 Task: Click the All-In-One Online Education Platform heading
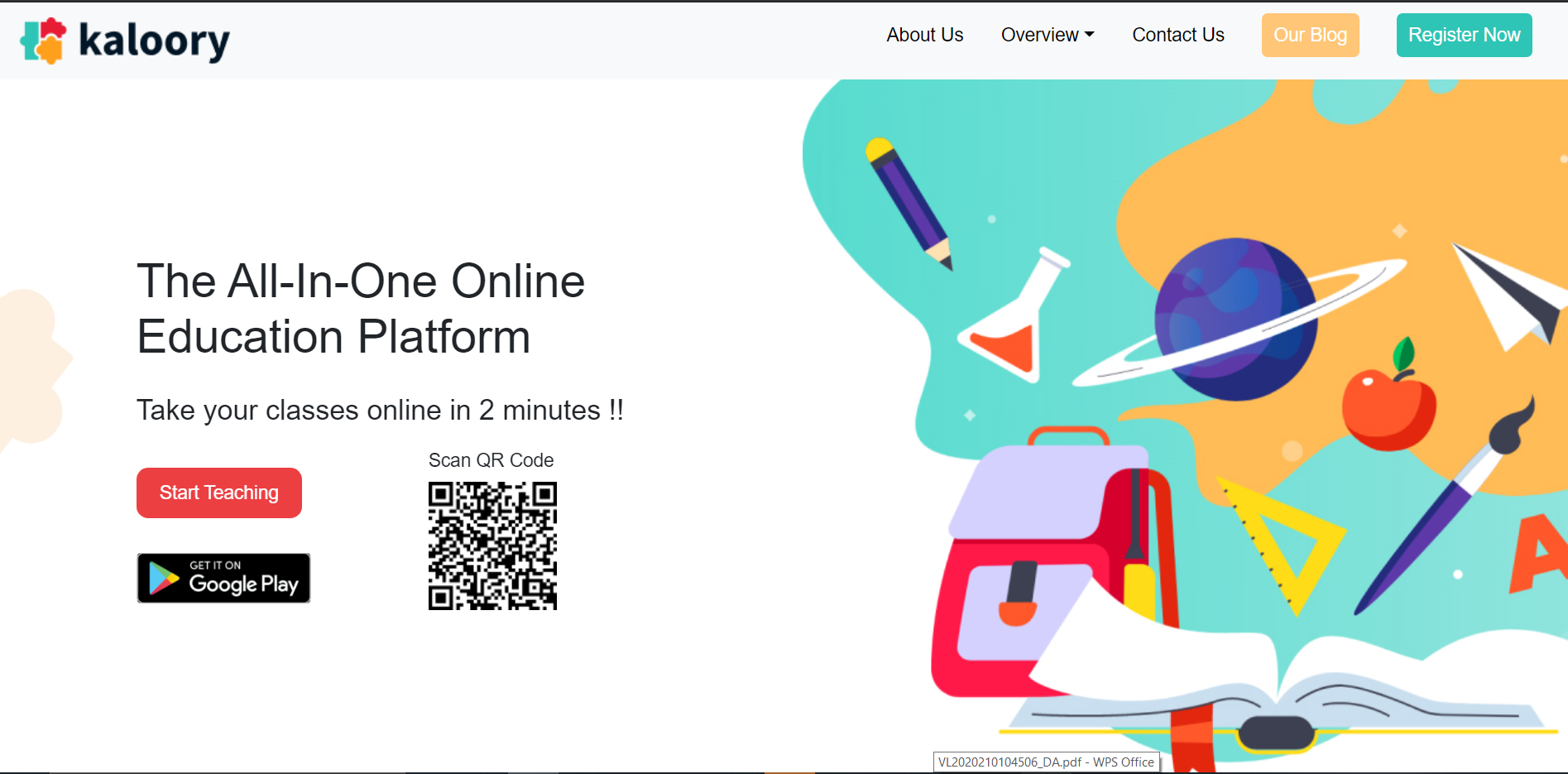point(361,309)
